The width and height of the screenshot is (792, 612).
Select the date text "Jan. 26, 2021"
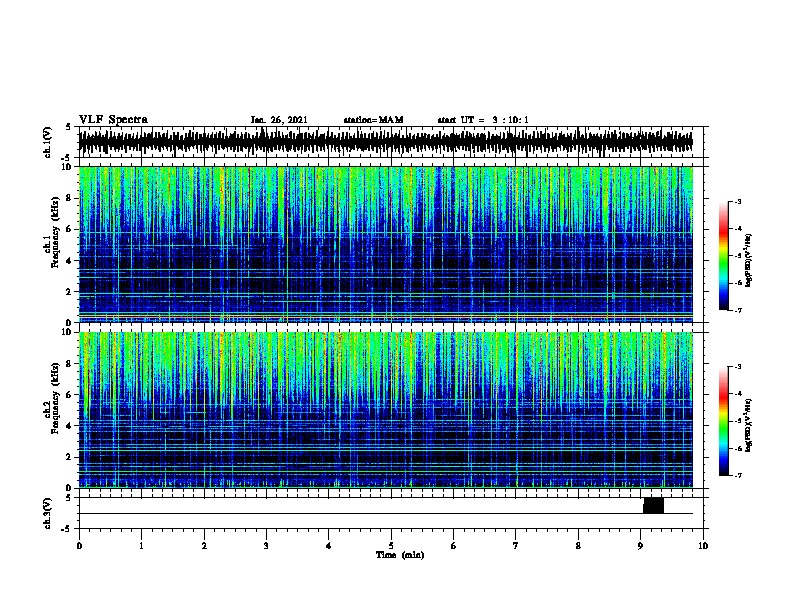tap(279, 120)
